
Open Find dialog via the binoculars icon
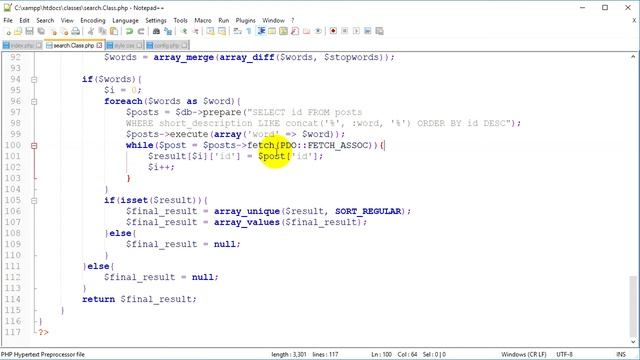pyautogui.click(x=156, y=31)
